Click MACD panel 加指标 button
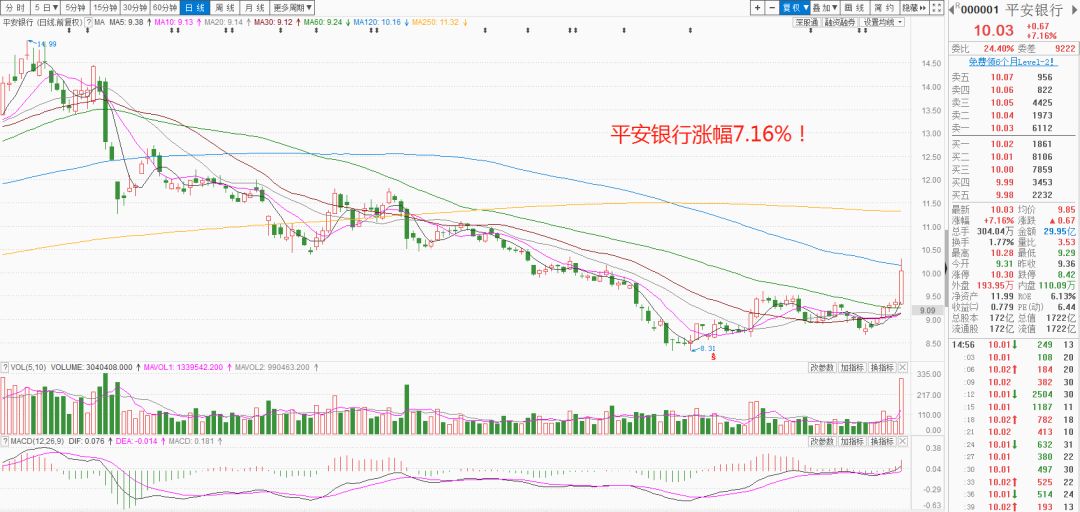The width and height of the screenshot is (1080, 512). click(851, 442)
